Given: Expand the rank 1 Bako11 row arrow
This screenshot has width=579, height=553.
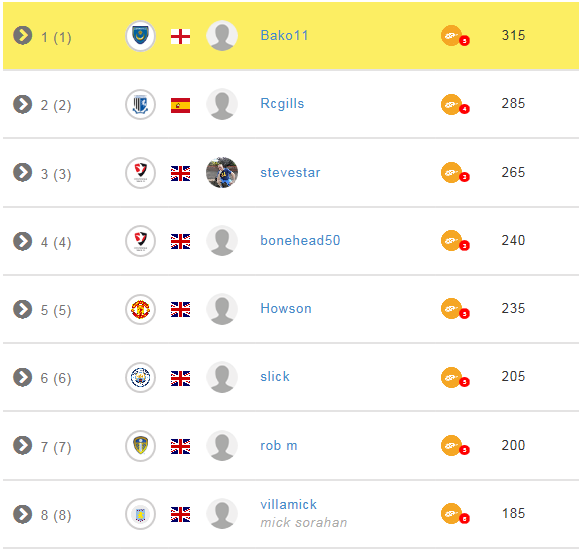Looking at the screenshot, I should click(23, 35).
